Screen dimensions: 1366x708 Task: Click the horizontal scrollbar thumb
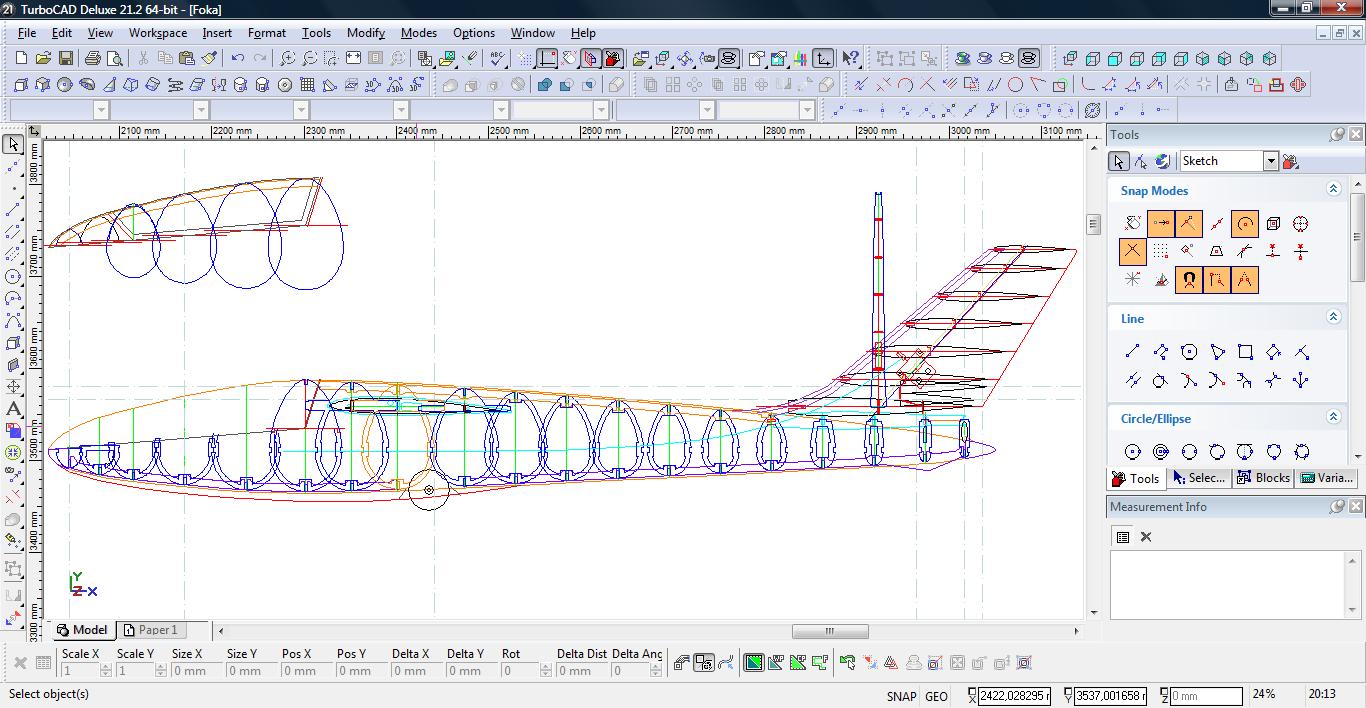pos(829,631)
